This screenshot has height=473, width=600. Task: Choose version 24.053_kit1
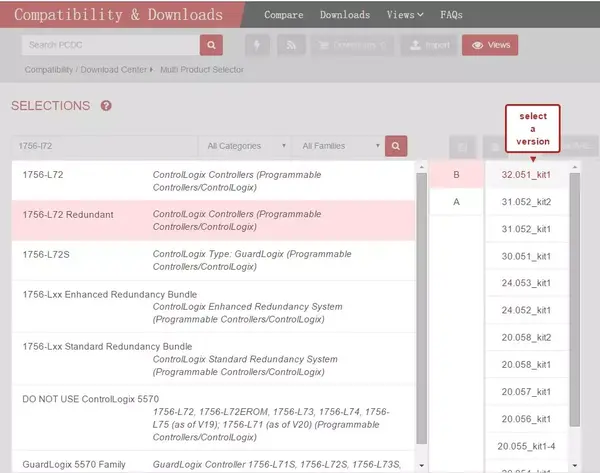526,283
